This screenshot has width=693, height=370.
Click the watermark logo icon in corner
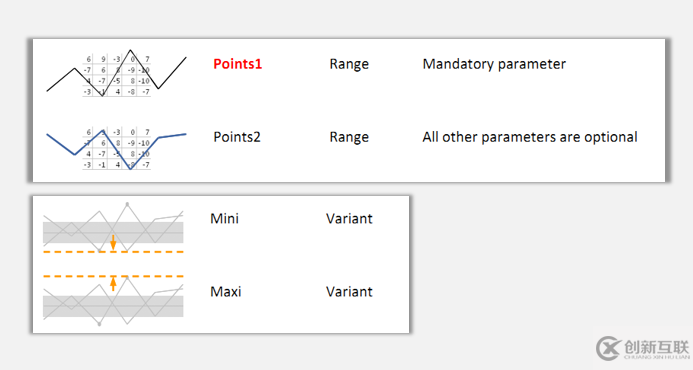608,348
